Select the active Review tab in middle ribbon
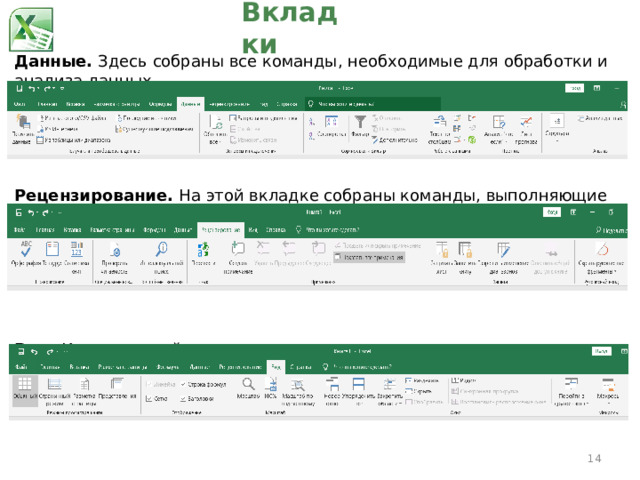This screenshot has width=640, height=480. [x=221, y=230]
